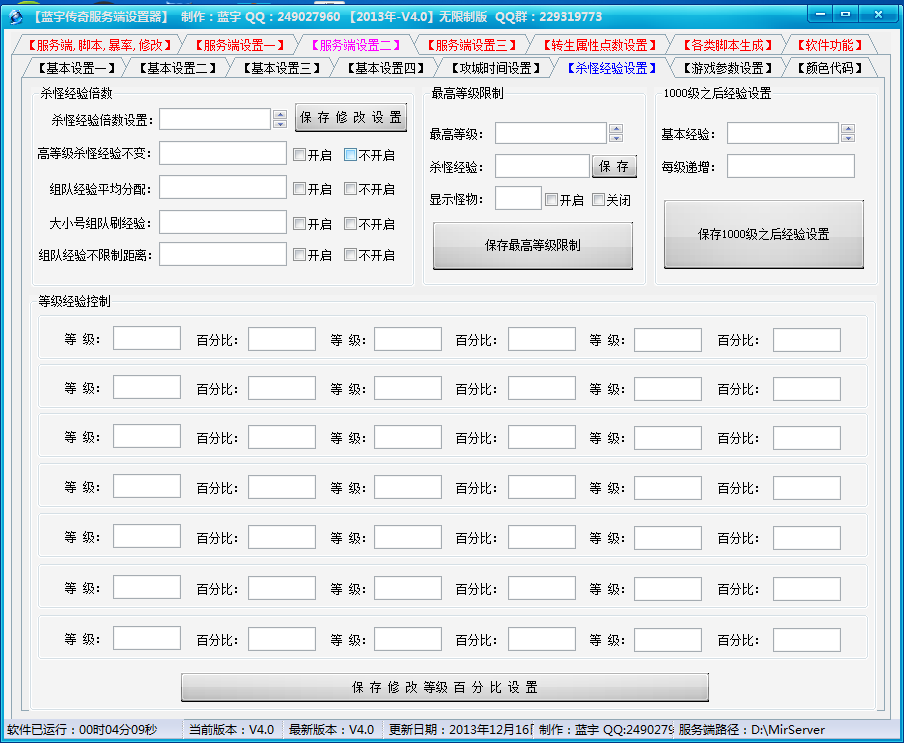Viewport: 904px width, 743px height.
Task: Focus the 每级递增 input field
Action: pyautogui.click(x=790, y=166)
